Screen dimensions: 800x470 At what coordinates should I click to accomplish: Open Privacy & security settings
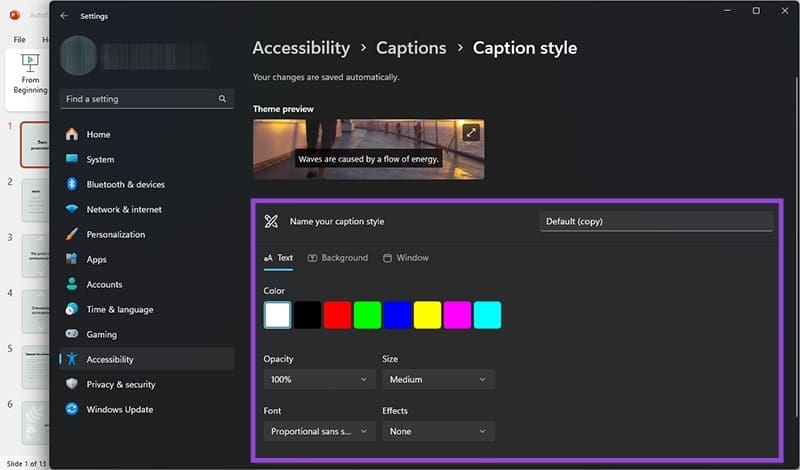click(120, 384)
